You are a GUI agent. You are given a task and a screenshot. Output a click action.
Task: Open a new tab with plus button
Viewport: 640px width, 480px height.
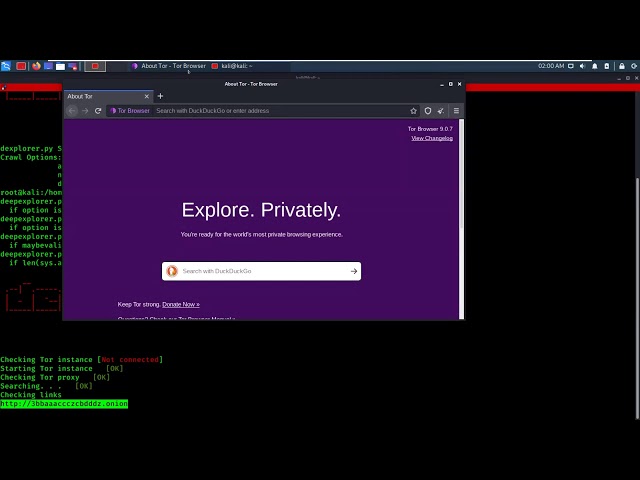[x=160, y=96]
